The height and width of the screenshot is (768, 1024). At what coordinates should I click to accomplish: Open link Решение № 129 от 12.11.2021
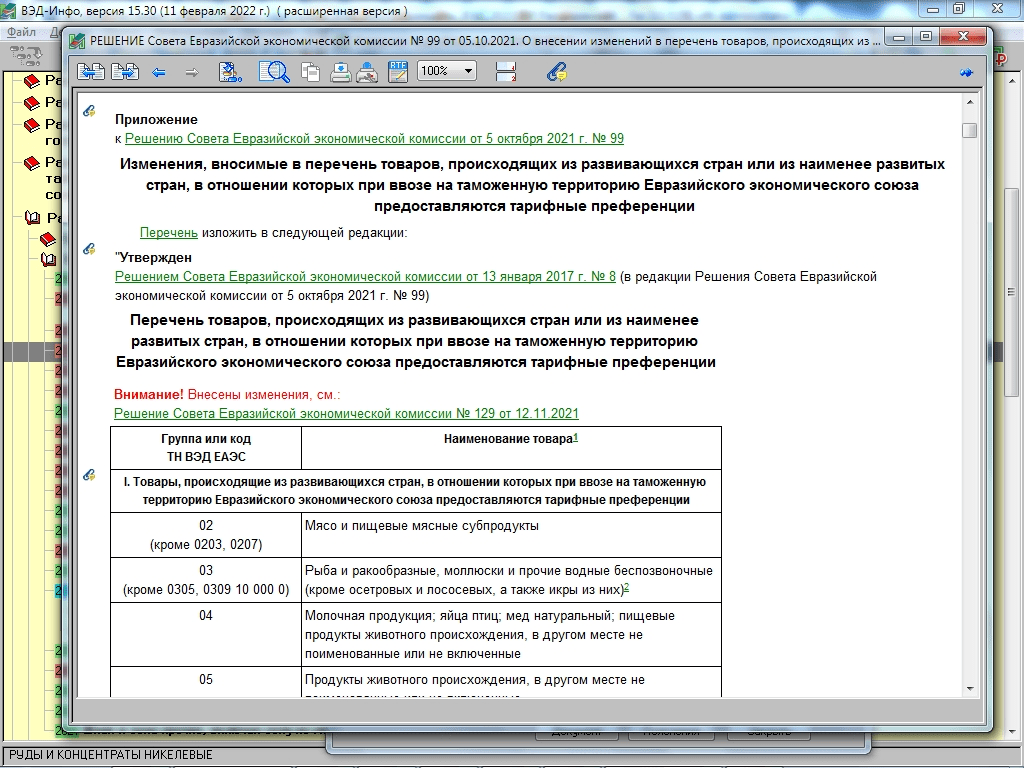(x=346, y=413)
